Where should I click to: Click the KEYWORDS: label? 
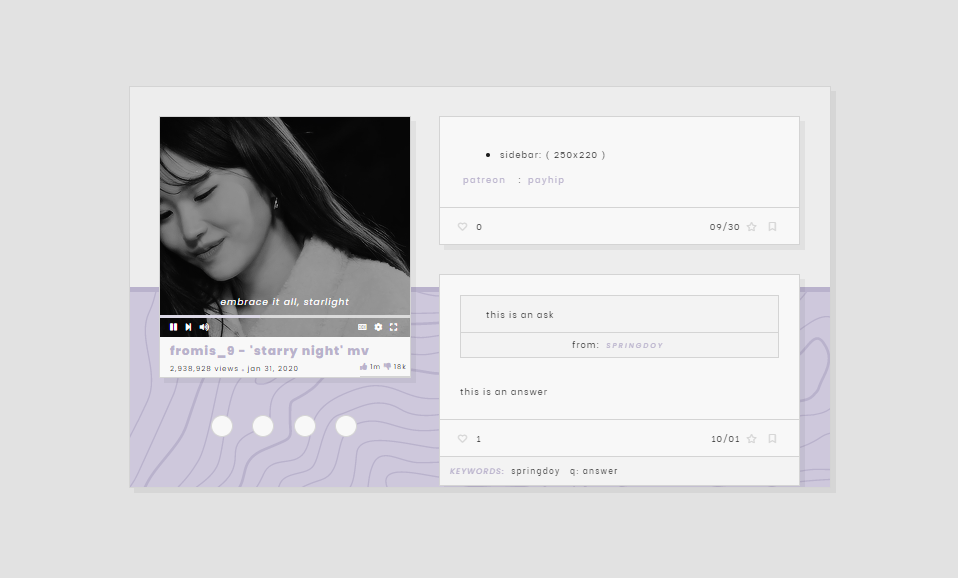477,471
